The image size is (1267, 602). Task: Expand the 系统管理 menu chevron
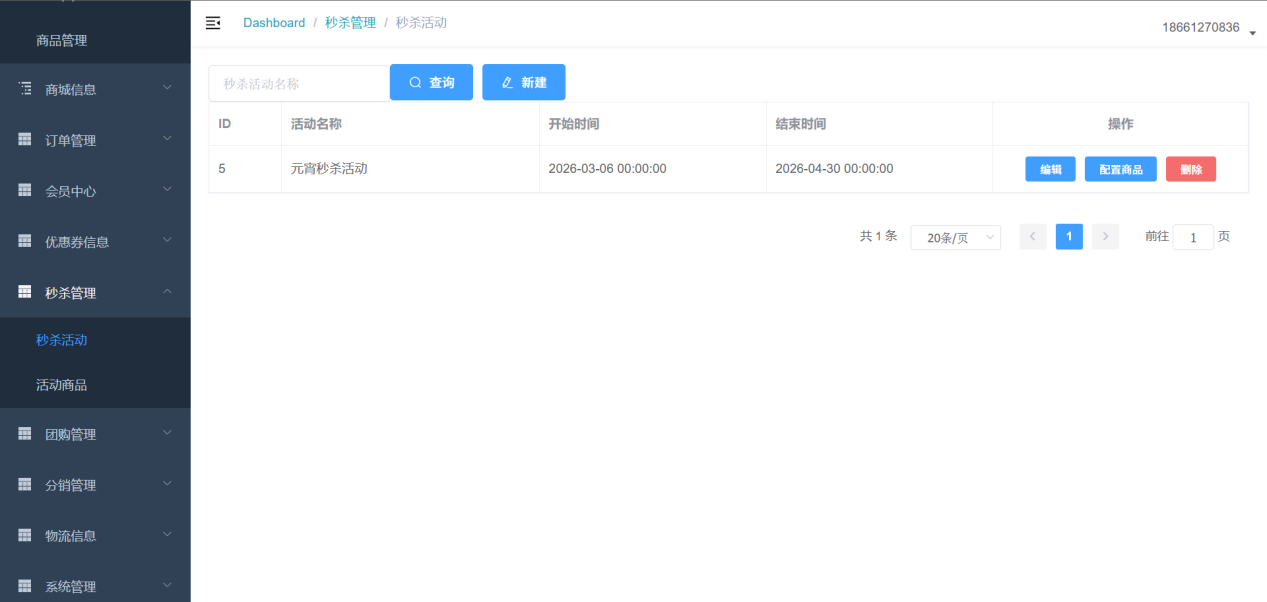(167, 585)
